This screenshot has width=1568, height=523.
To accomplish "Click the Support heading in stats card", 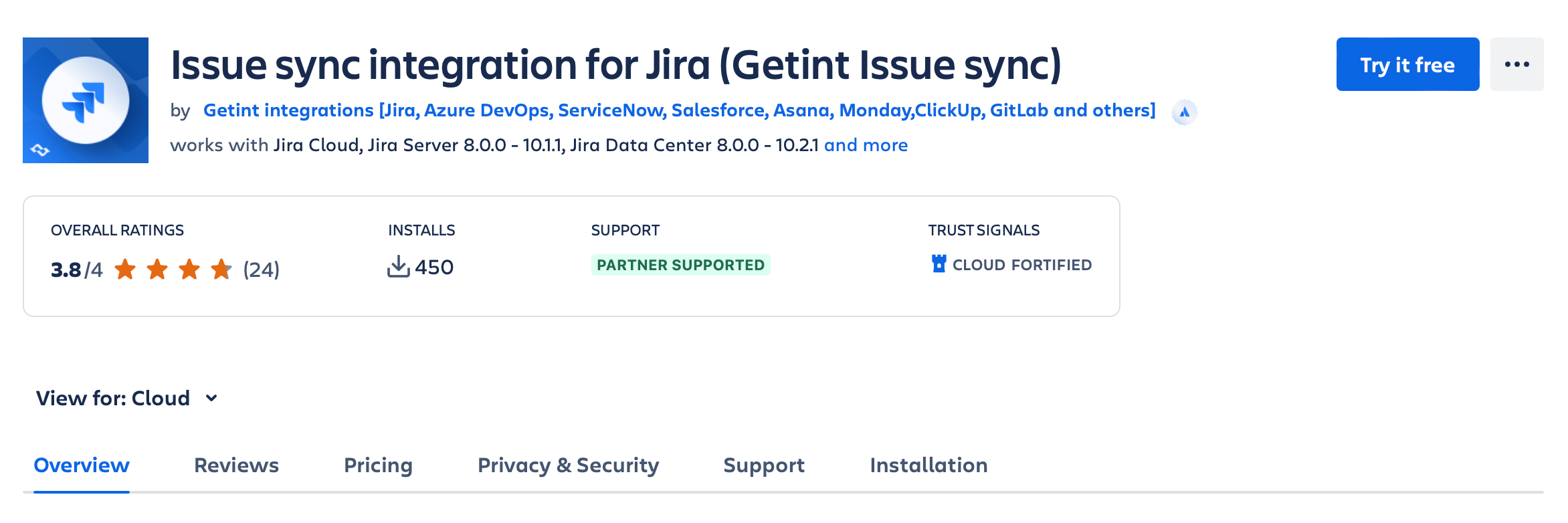I will 625,230.
